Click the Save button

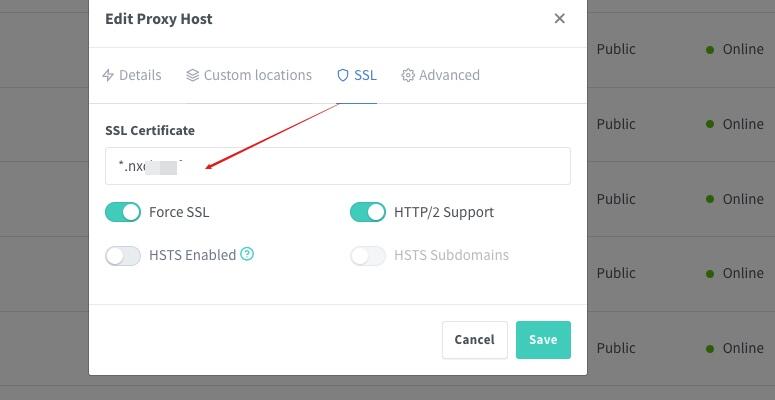pos(543,340)
